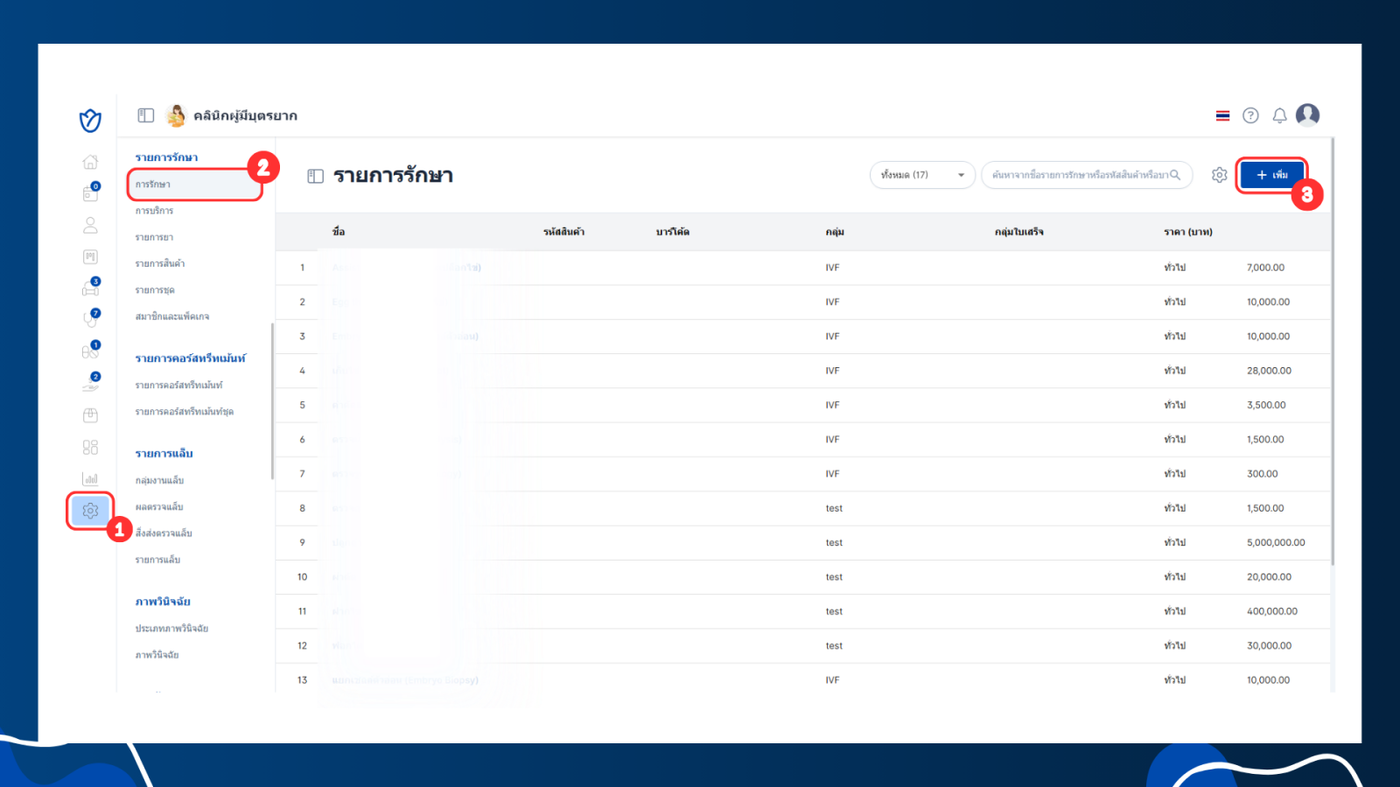Click the clinic avatar next to คลินิกผู้มีบุตรยาก
Viewport: 1400px width, 787px height.
tap(176, 116)
